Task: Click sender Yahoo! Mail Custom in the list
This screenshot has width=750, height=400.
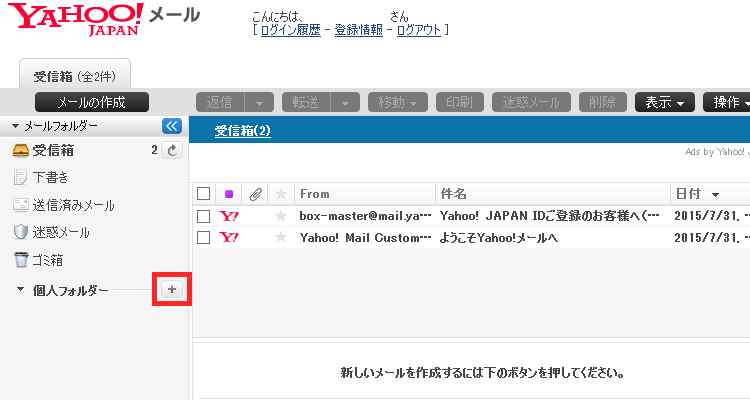Action: click(365, 238)
